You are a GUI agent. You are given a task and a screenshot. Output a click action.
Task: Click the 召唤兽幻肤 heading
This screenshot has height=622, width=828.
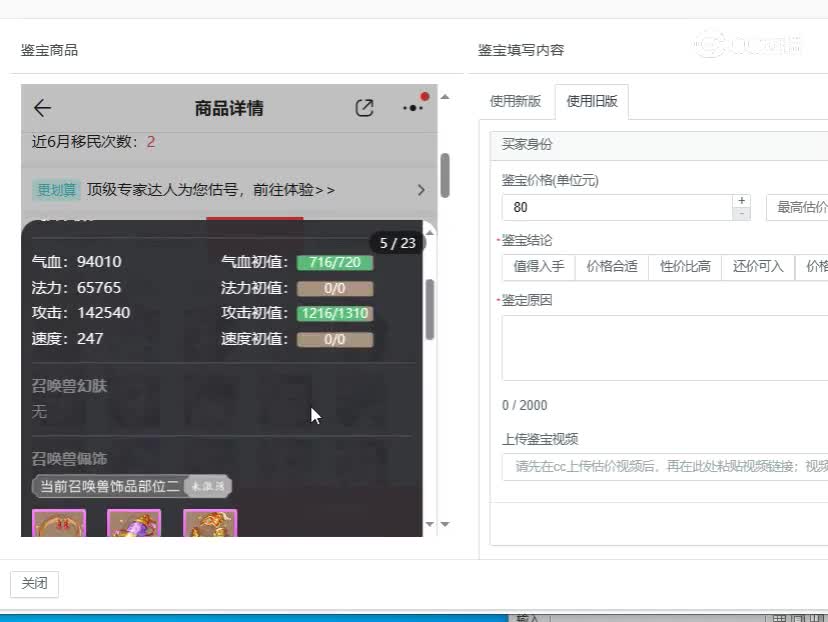coord(69,386)
